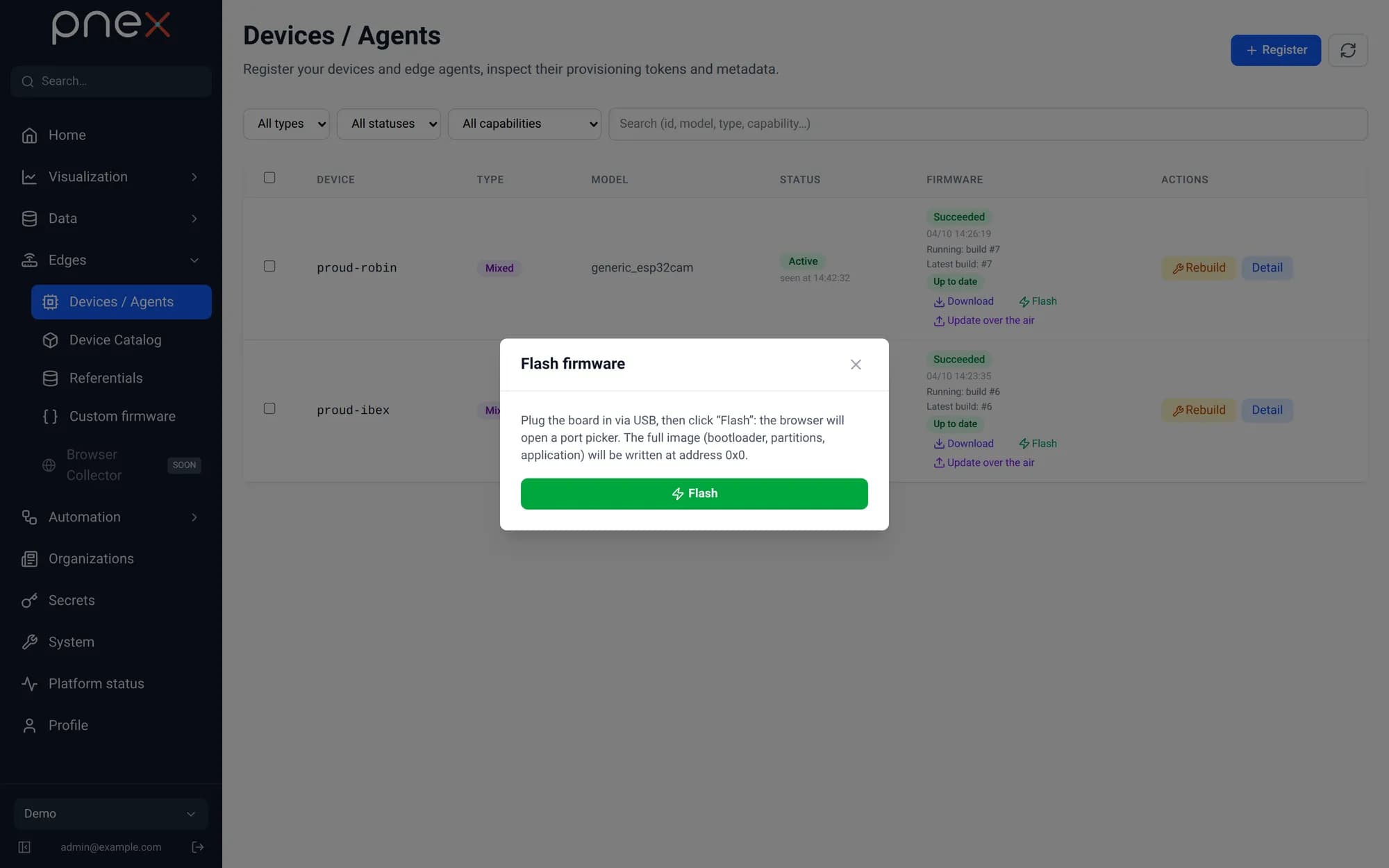Toggle the select-all devices checkbox
1389x868 pixels.
coord(269,178)
